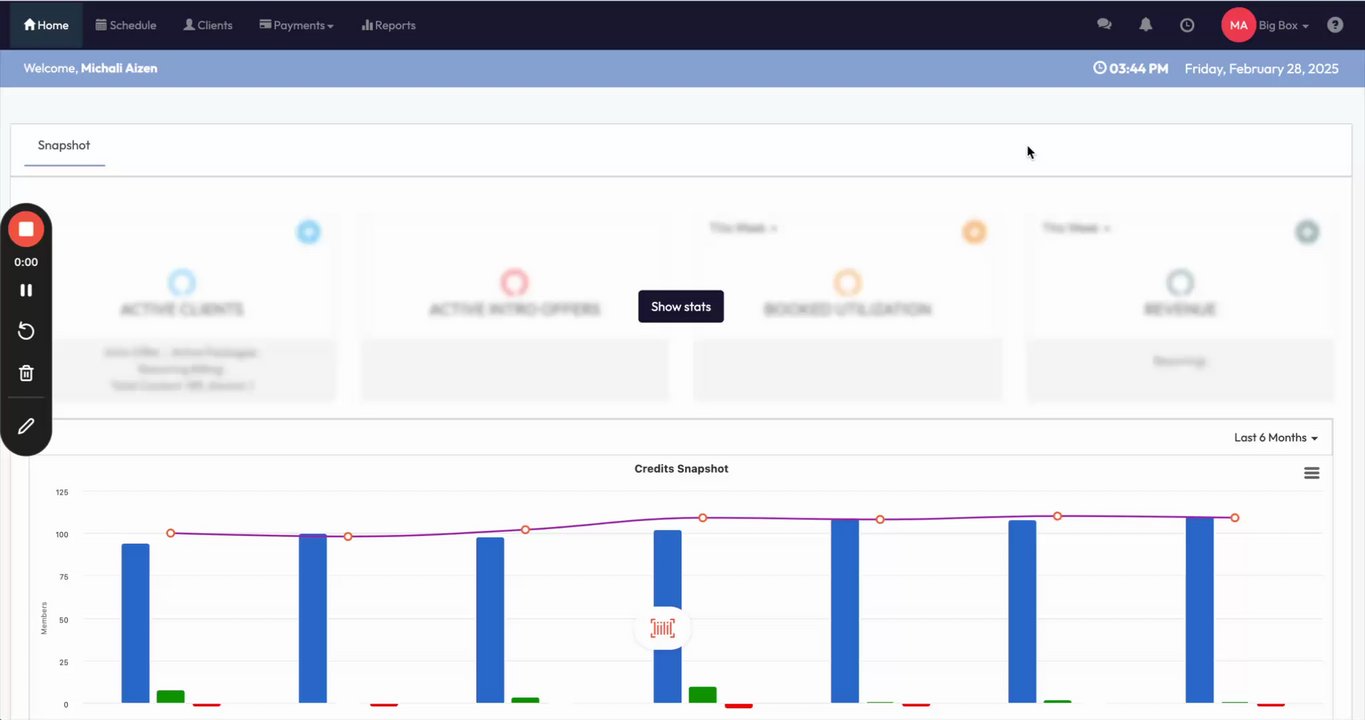Click the rightmost purple line data marker

(x=1235, y=518)
